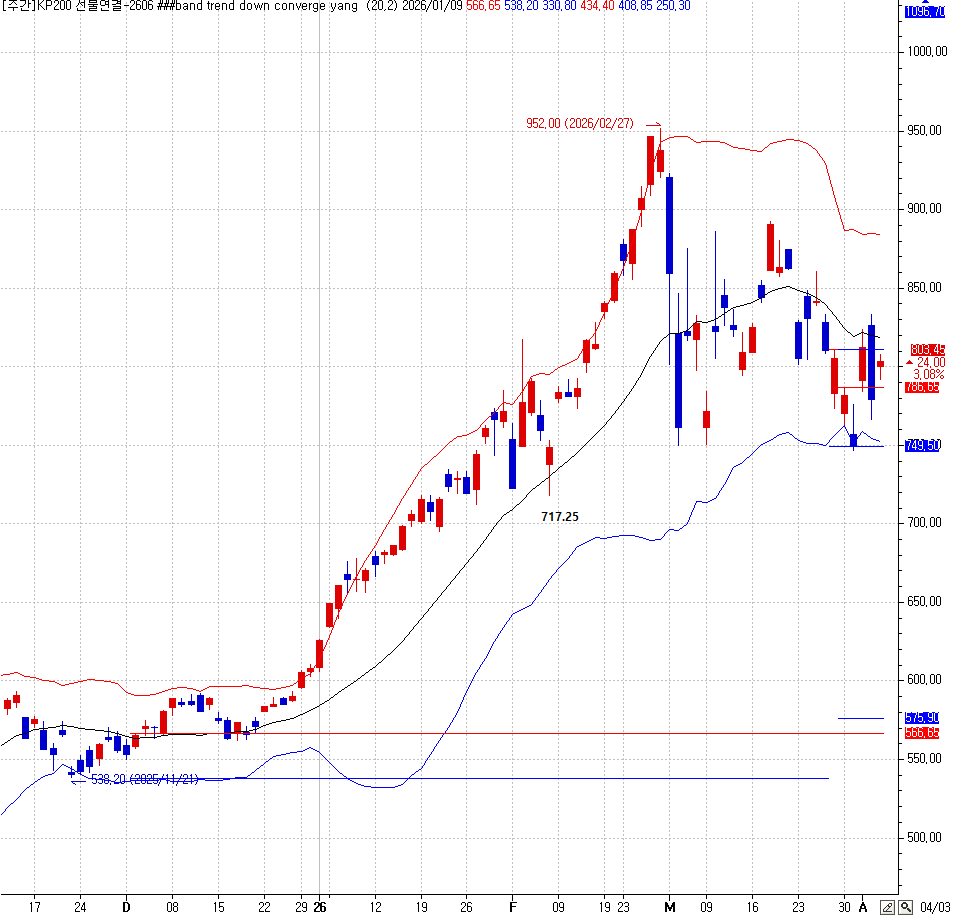This screenshot has height=915, width=956.
Task: Click the 952.00 (2026/02/27) high annotation
Action: pos(580,124)
